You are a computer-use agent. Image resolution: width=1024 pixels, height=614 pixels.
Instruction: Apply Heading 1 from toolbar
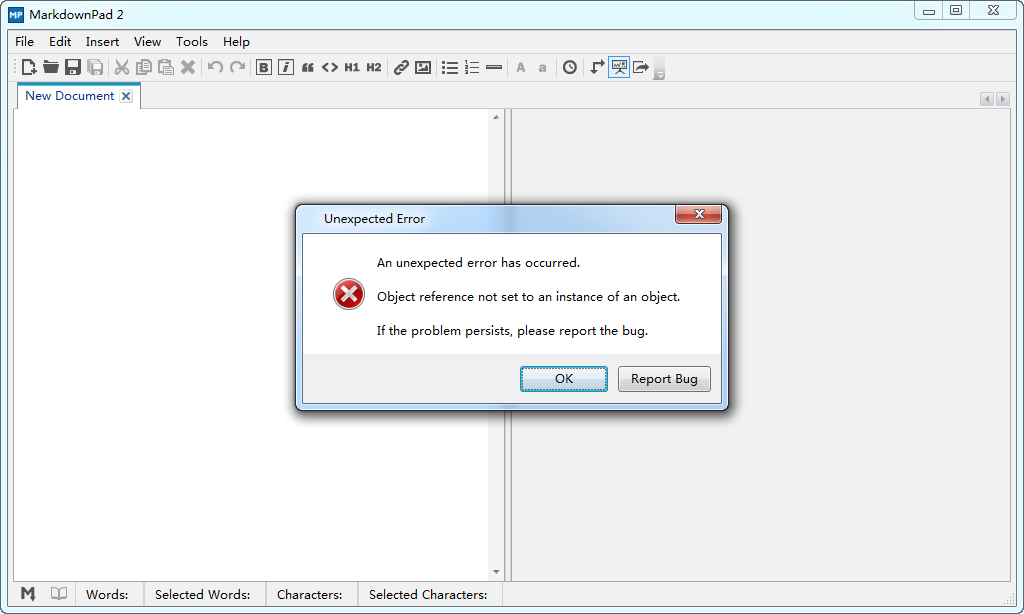click(x=352, y=67)
